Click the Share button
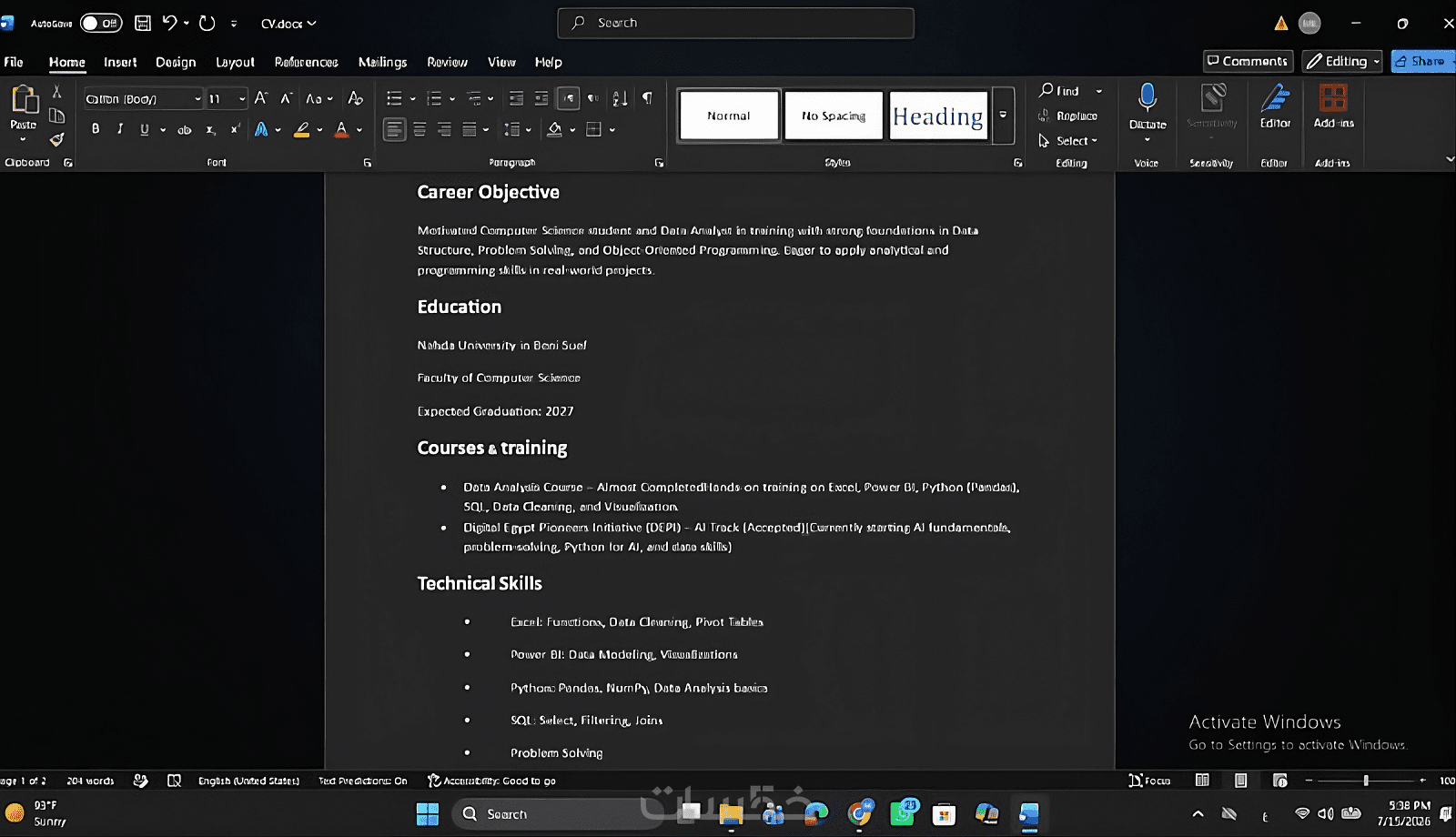Image resolution: width=1456 pixels, height=837 pixels. pyautogui.click(x=1422, y=61)
